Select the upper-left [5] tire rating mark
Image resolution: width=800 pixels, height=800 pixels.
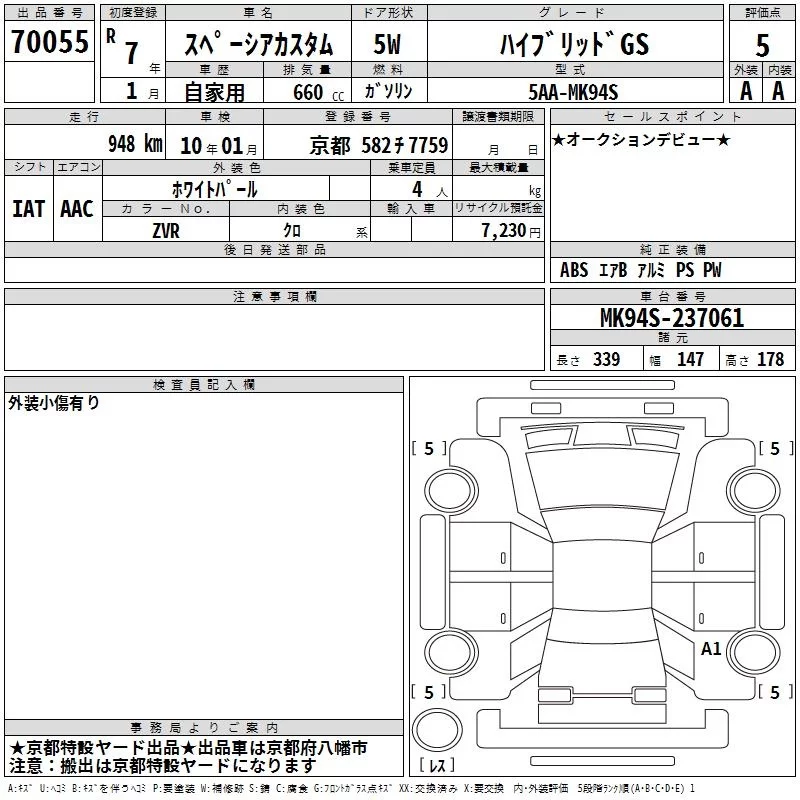[429, 449]
